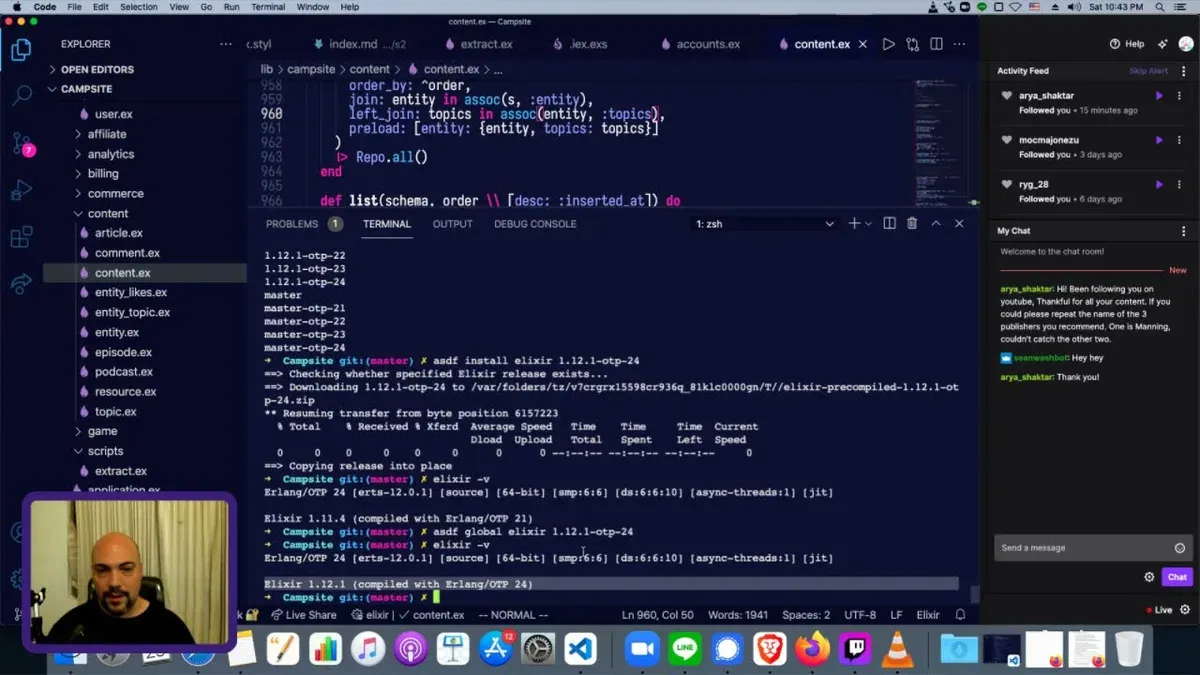The image size is (1200, 675).
Task: Open Twitch app from the dock
Action: pos(853,650)
